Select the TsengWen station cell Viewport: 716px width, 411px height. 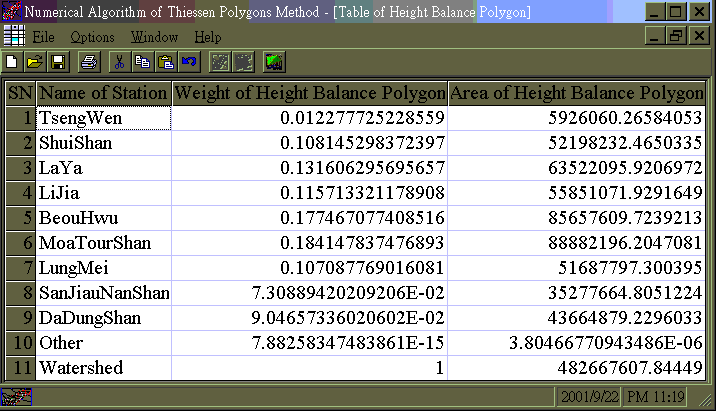[104, 118]
